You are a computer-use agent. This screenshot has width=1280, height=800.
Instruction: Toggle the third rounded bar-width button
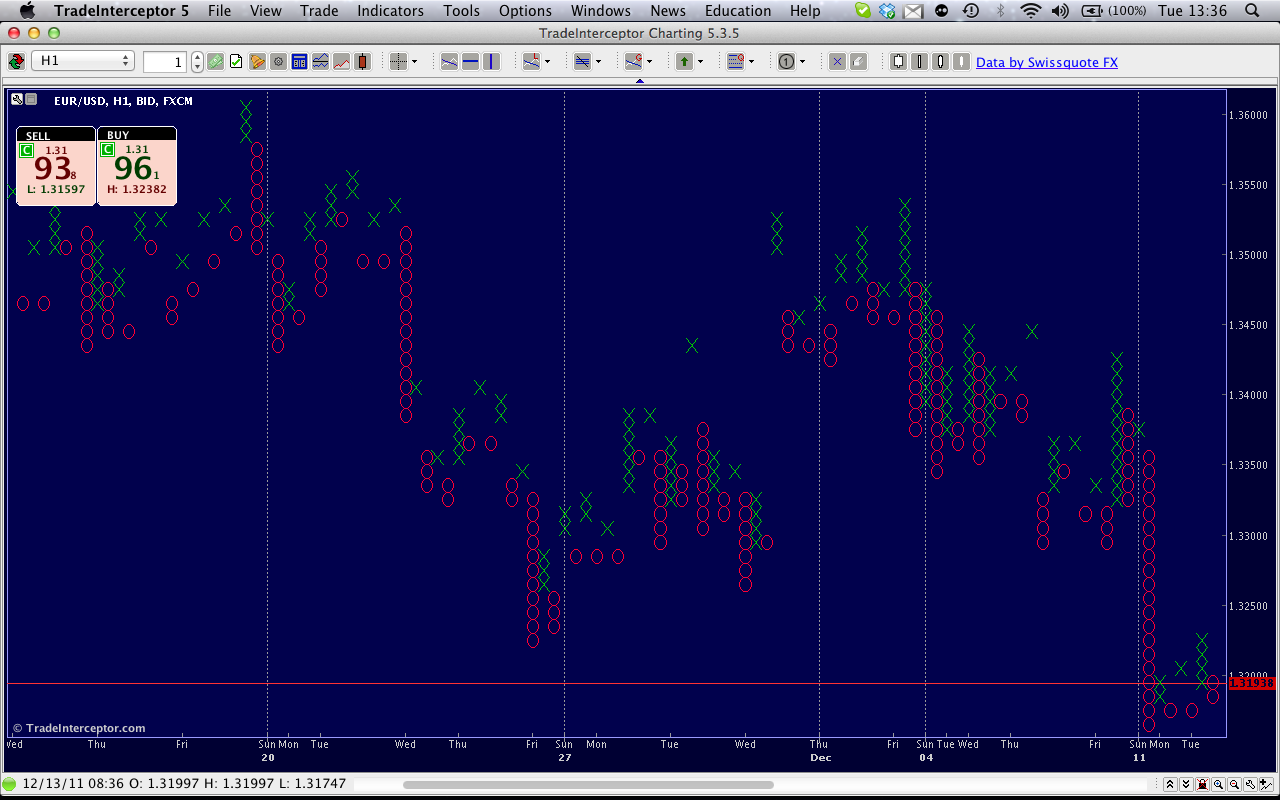(x=940, y=62)
